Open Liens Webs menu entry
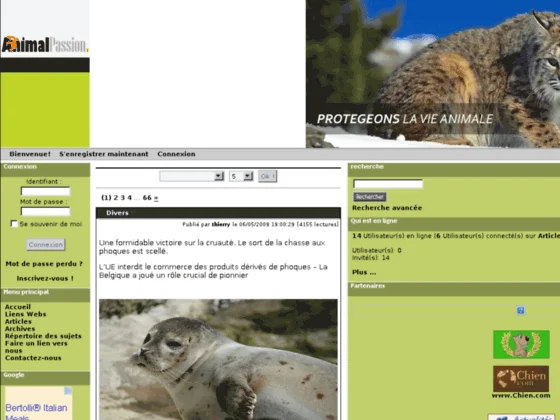The width and height of the screenshot is (560, 420). (25, 314)
